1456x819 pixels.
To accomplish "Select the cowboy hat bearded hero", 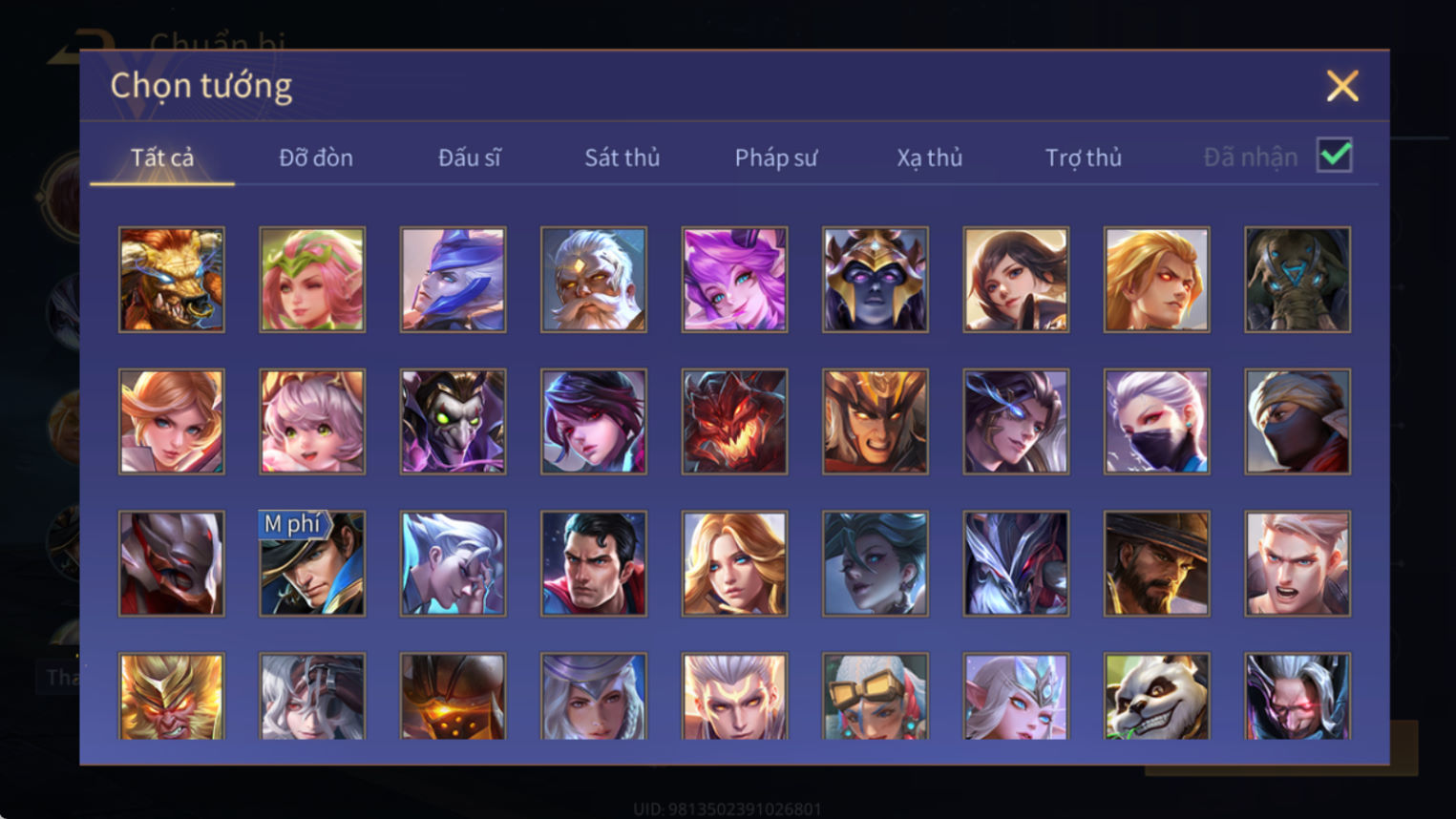I will point(1156,563).
